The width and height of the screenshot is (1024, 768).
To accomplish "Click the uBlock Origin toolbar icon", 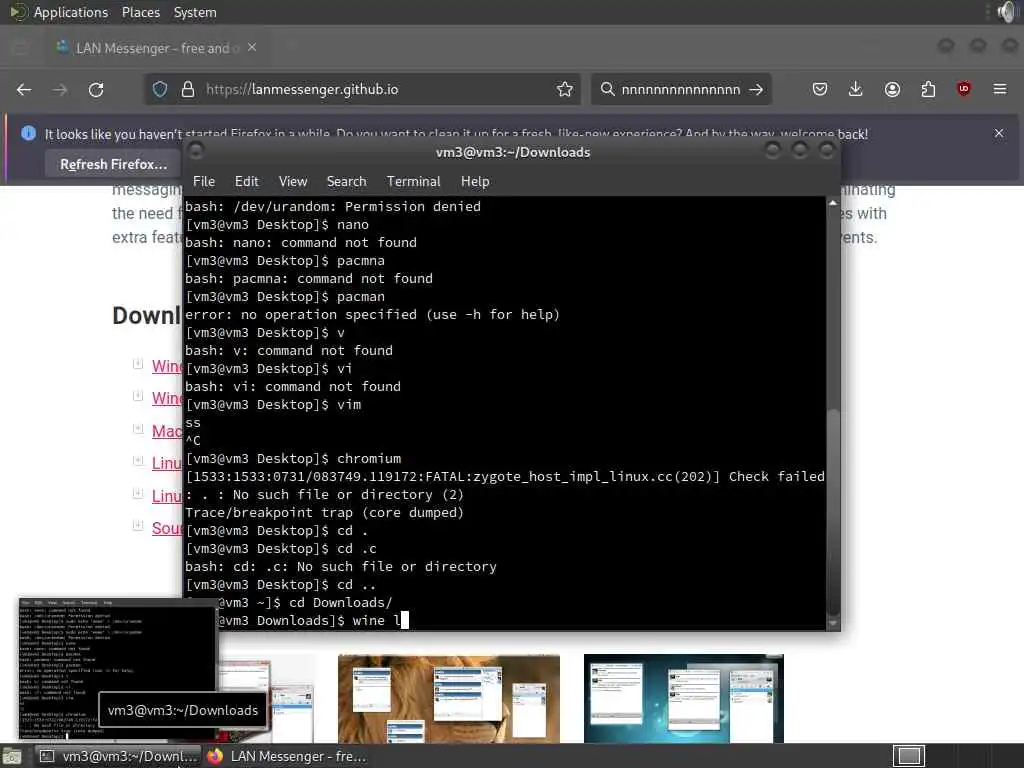I will coord(964,89).
